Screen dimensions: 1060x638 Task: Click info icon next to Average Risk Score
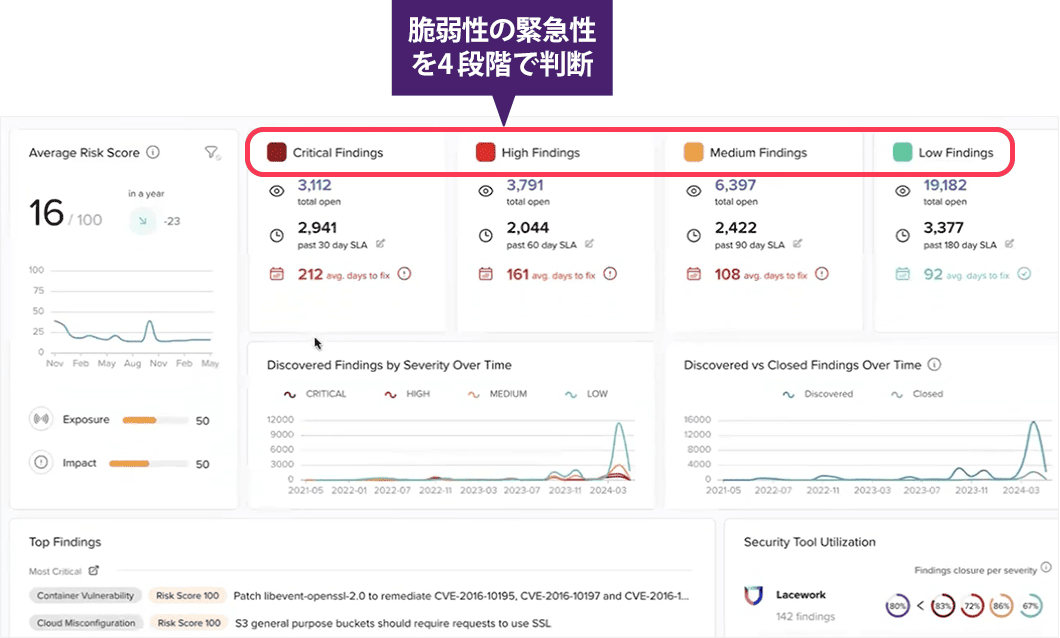click(153, 153)
